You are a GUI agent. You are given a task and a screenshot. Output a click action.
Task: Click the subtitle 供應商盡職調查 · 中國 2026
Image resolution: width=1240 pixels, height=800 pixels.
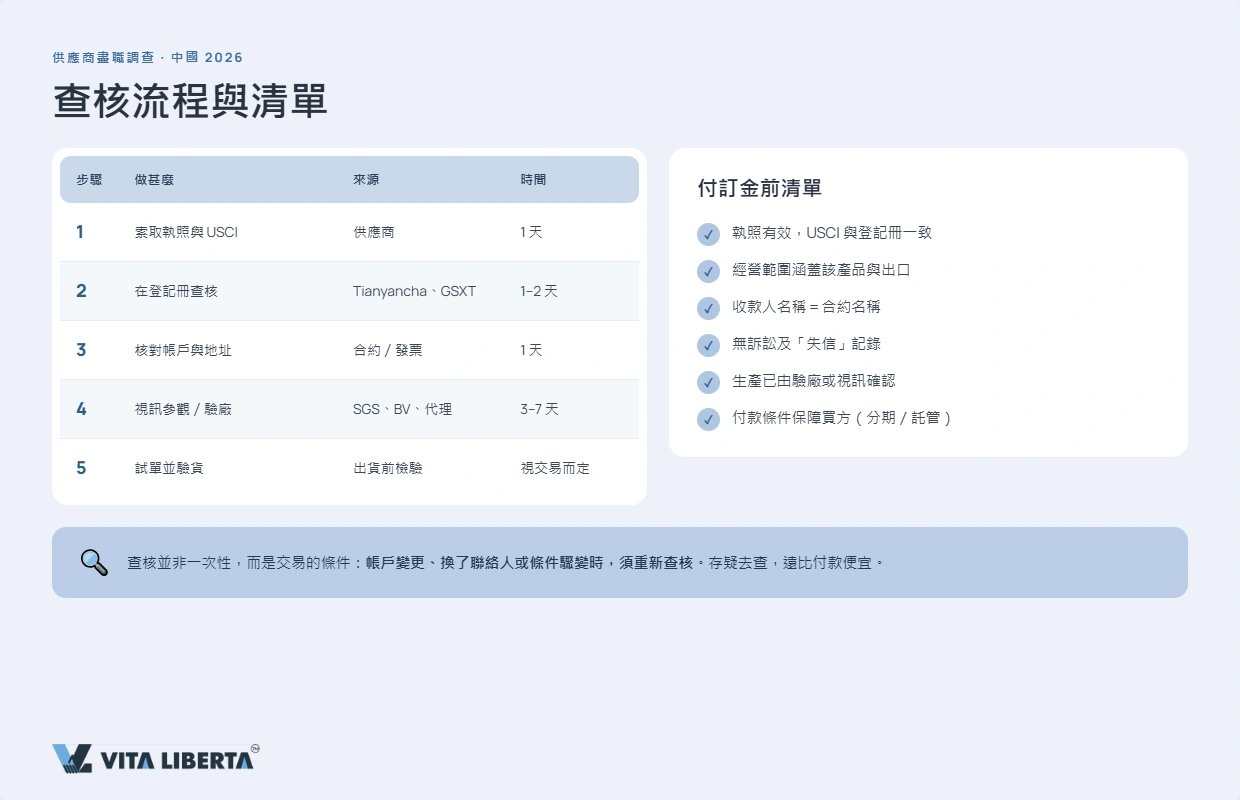148,58
